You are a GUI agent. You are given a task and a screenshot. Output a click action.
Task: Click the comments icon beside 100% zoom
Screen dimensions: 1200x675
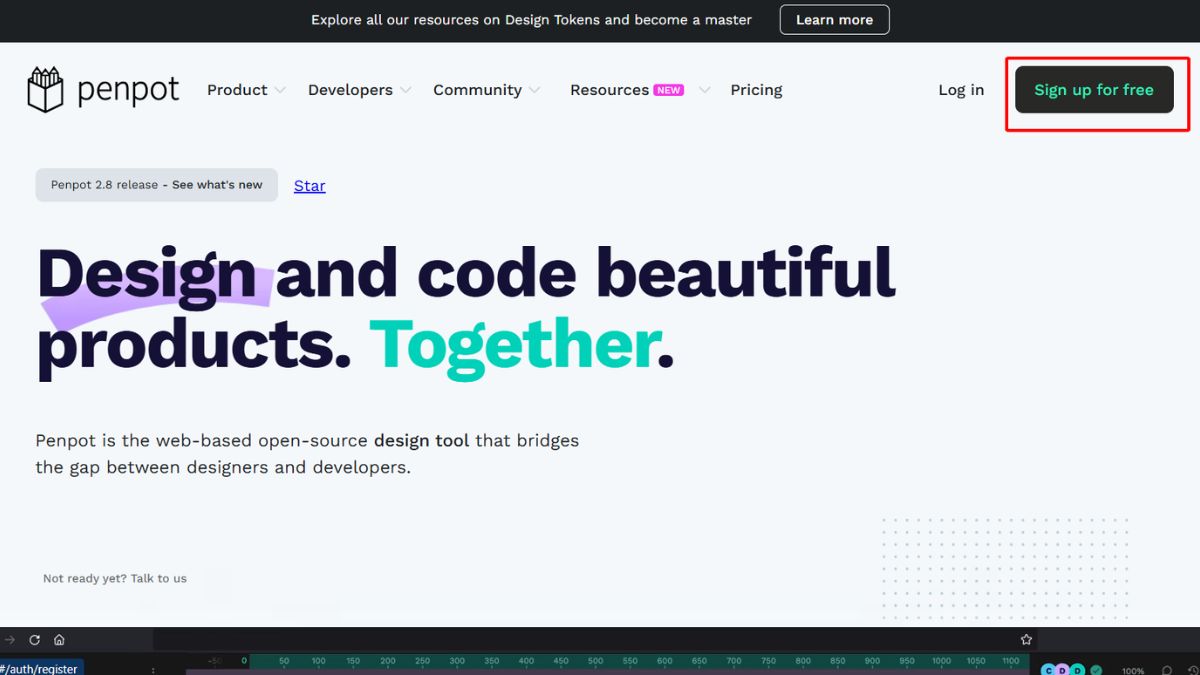click(1167, 670)
